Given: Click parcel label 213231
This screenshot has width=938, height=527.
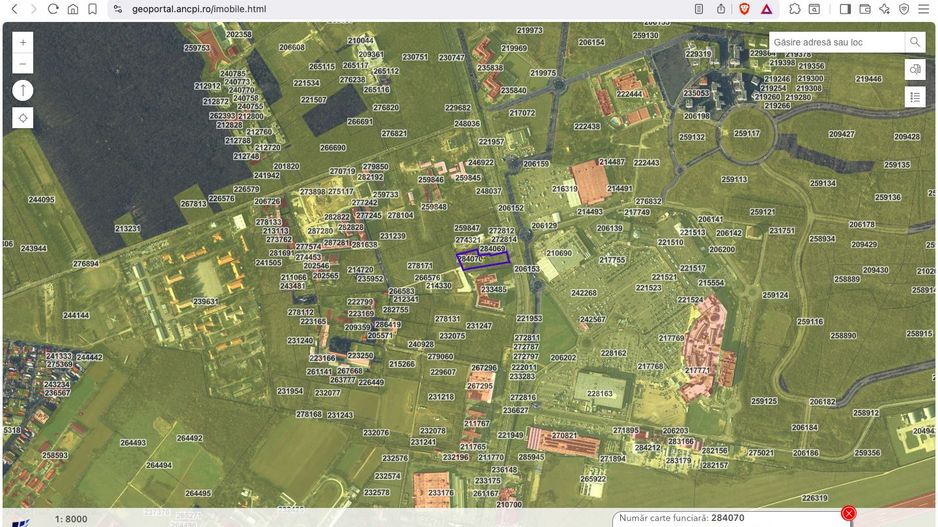Looking at the screenshot, I should 127,229.
